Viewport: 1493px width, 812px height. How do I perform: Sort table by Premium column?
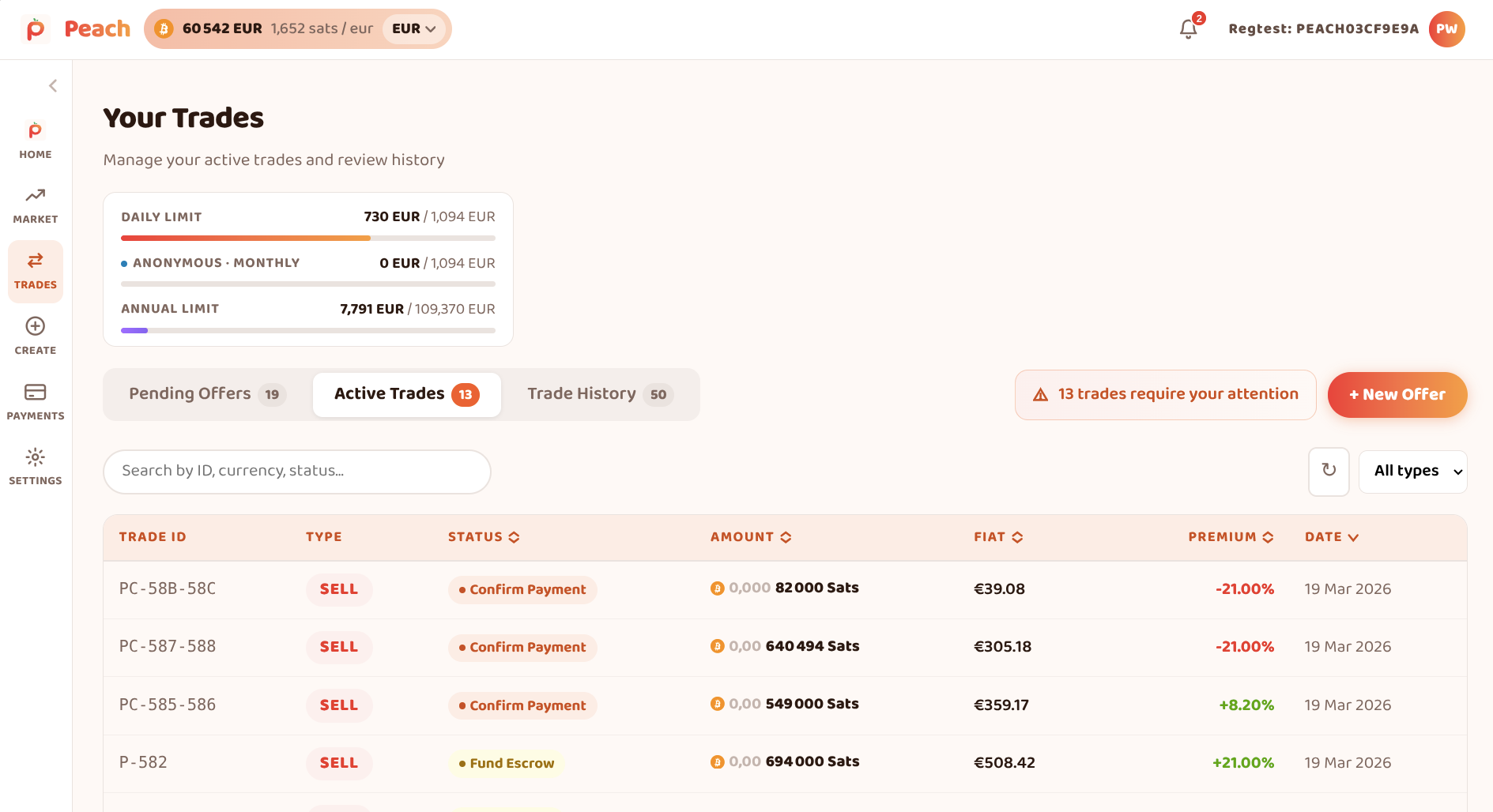point(1231,537)
